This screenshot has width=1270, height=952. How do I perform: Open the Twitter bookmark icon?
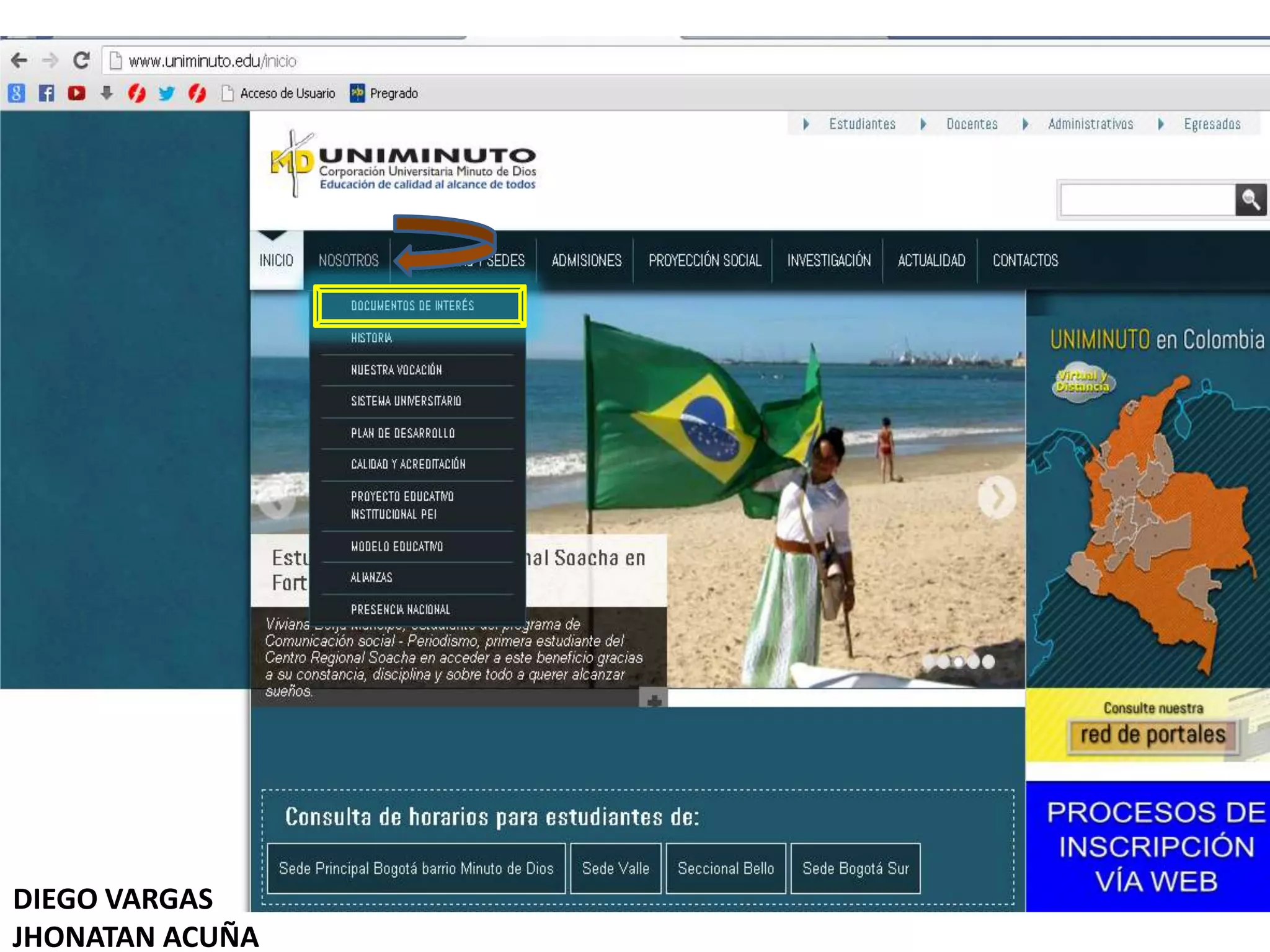[x=166, y=94]
